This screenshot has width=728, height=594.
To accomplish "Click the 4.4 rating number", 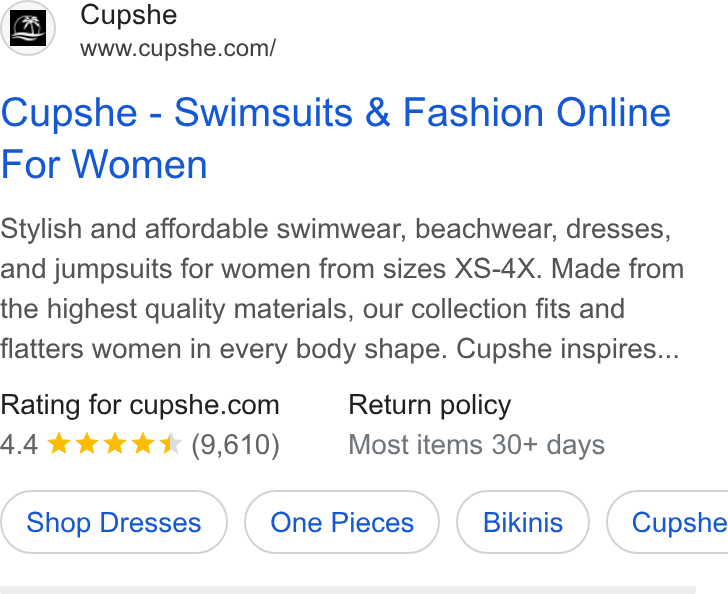I will 19,444.
